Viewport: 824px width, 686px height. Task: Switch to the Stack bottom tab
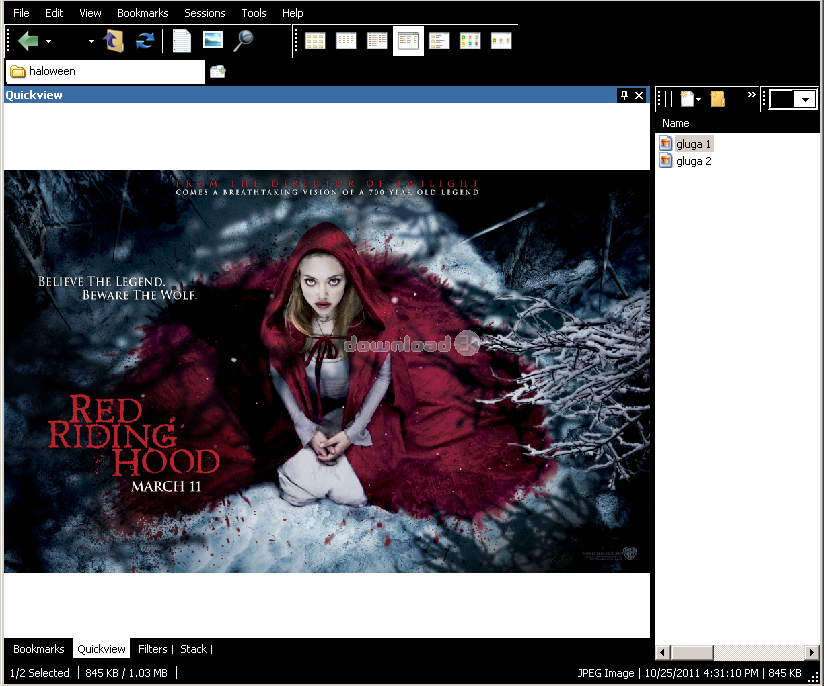click(x=194, y=649)
